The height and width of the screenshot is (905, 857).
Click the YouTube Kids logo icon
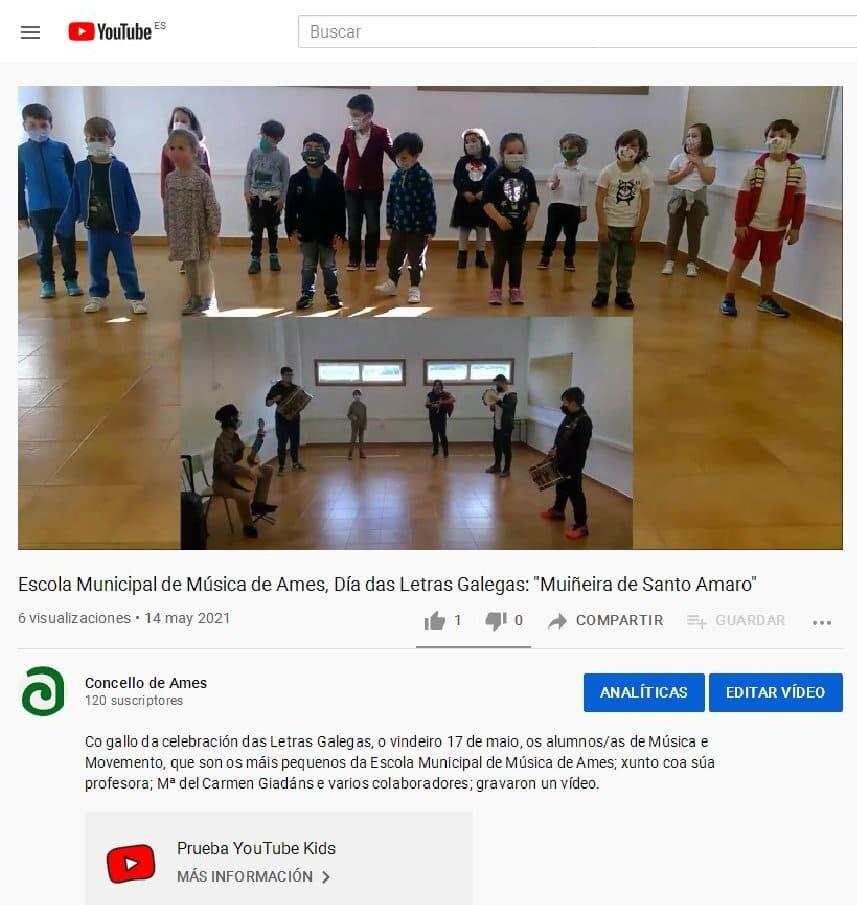tap(131, 863)
